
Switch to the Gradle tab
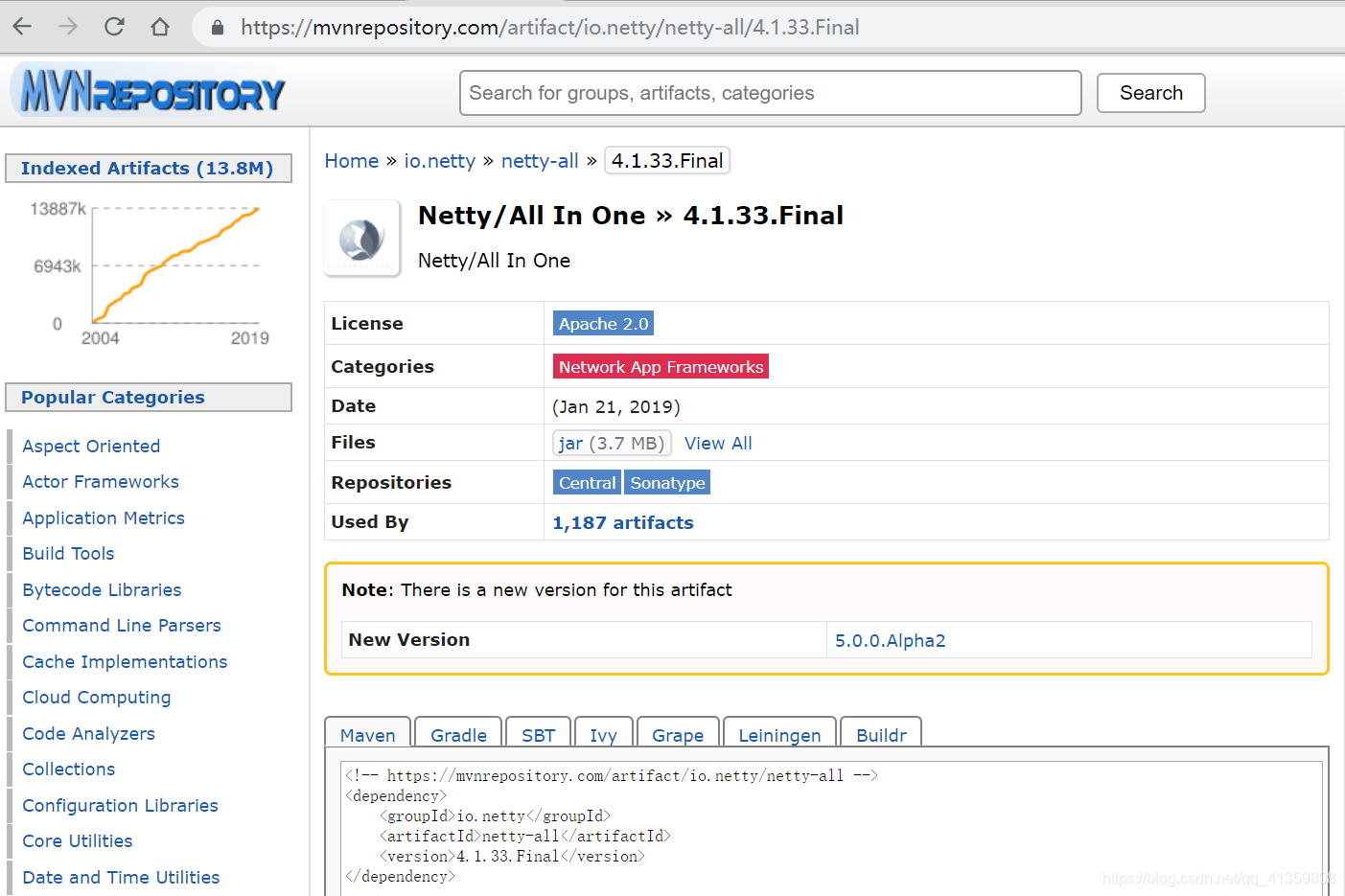coord(458,734)
